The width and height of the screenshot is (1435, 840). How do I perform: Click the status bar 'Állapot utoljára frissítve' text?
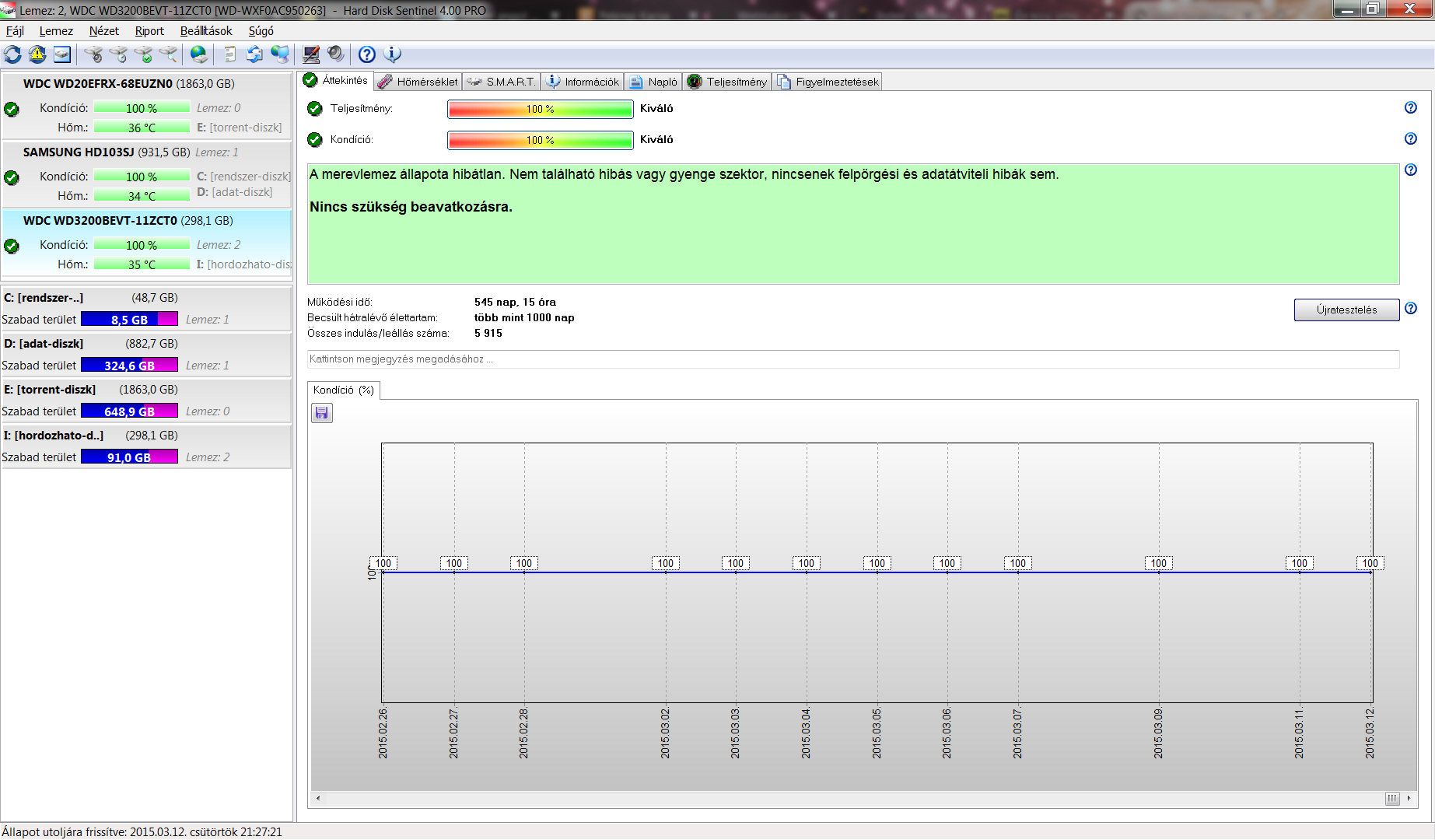pyautogui.click(x=142, y=832)
